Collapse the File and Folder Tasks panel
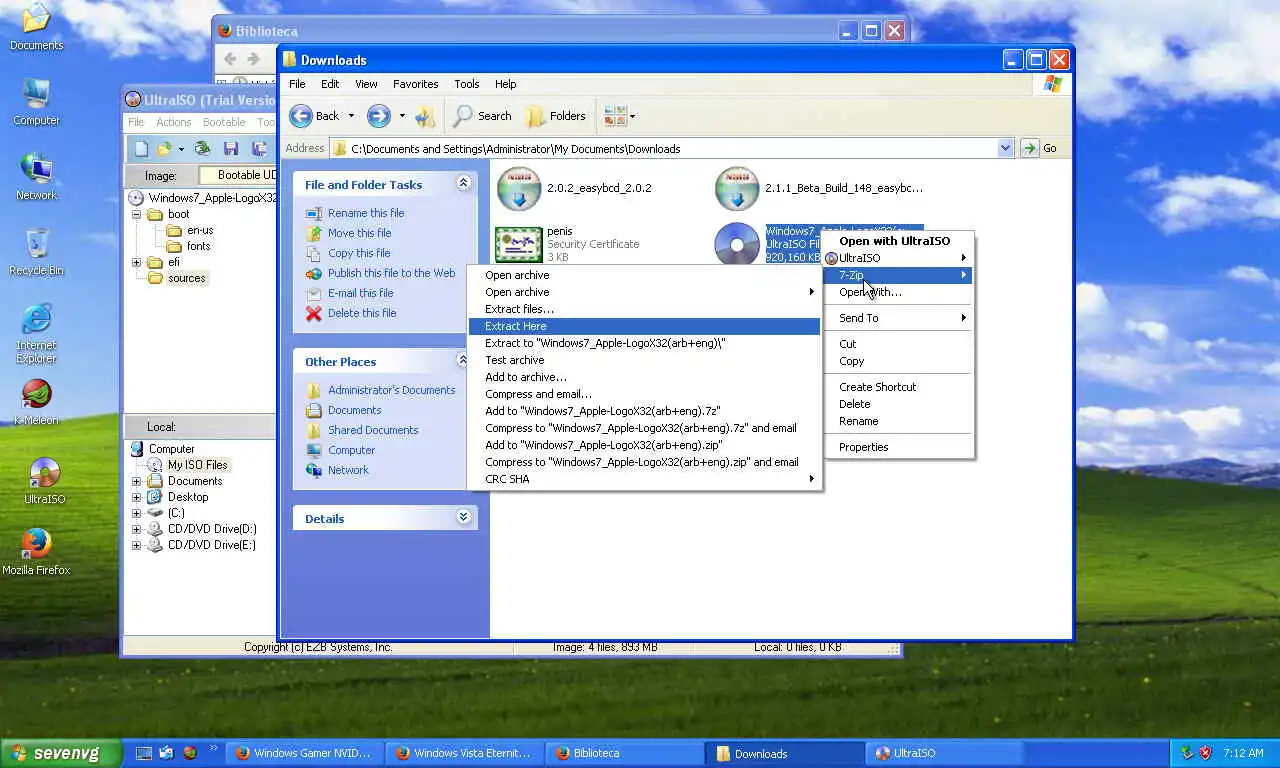 point(463,183)
